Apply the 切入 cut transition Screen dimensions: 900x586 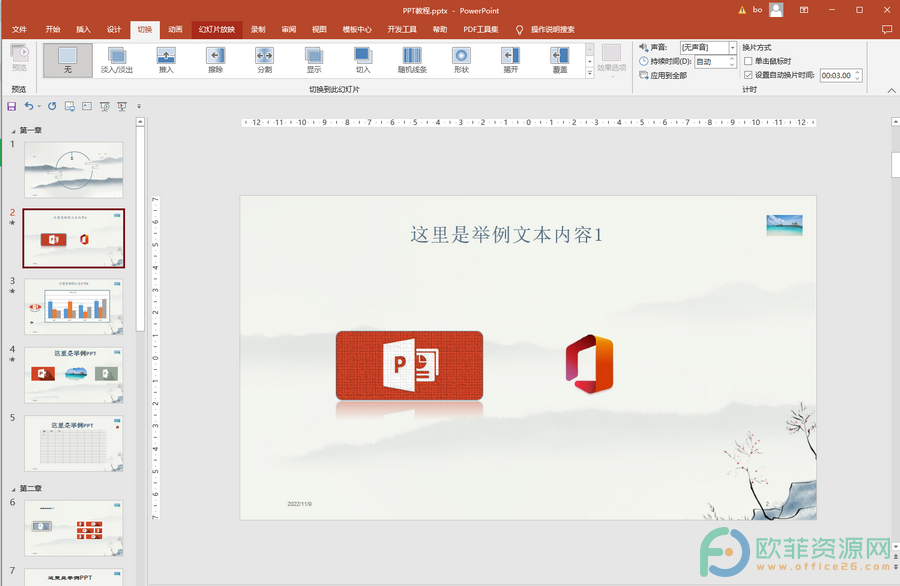(363, 60)
